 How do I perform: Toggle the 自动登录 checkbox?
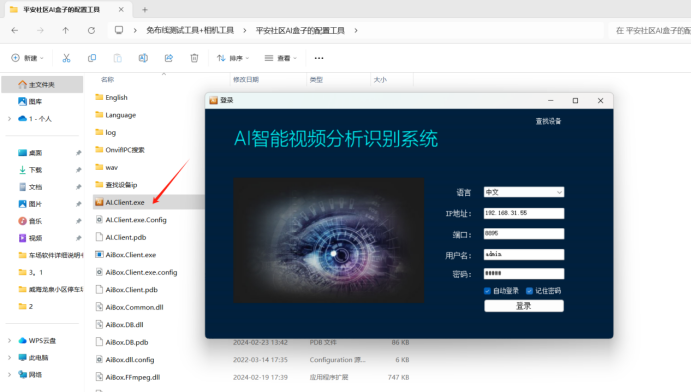(487, 291)
